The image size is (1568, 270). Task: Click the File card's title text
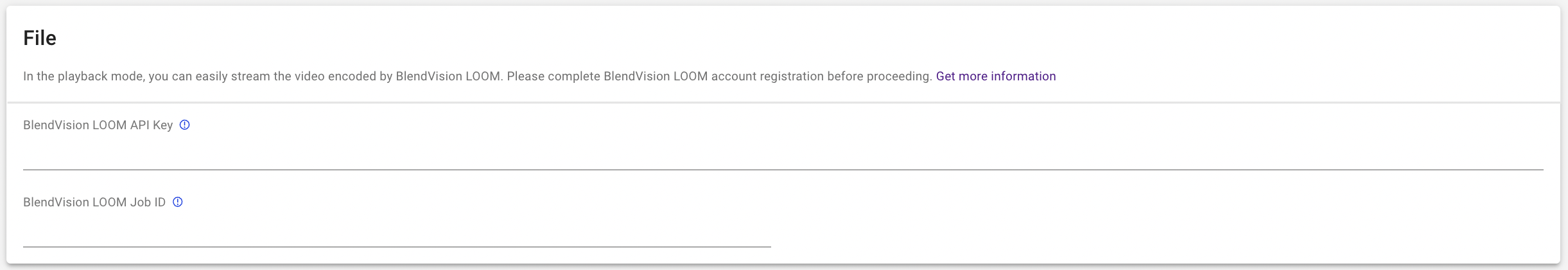(40, 39)
